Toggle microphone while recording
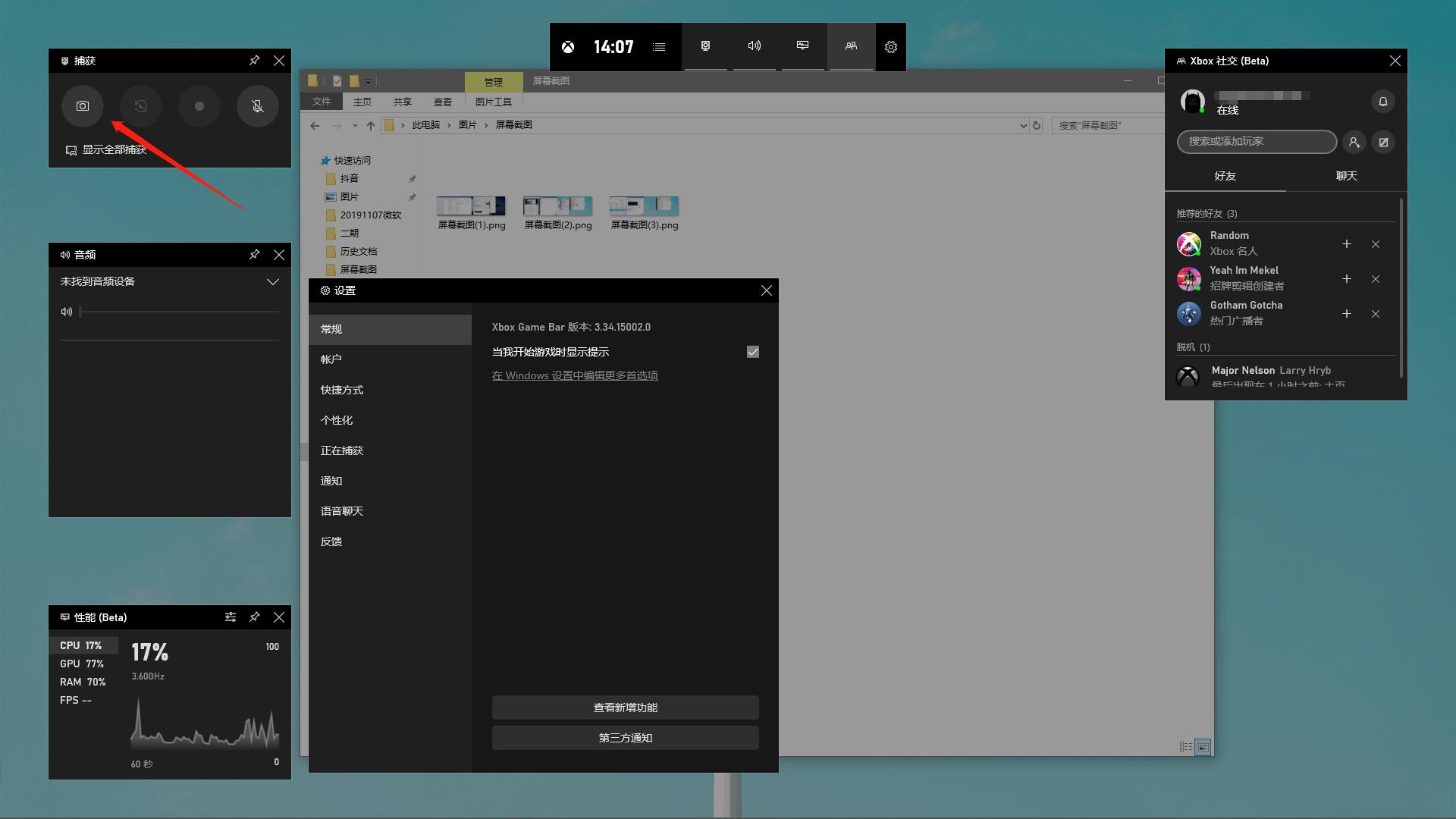1456x819 pixels. pyautogui.click(x=258, y=106)
